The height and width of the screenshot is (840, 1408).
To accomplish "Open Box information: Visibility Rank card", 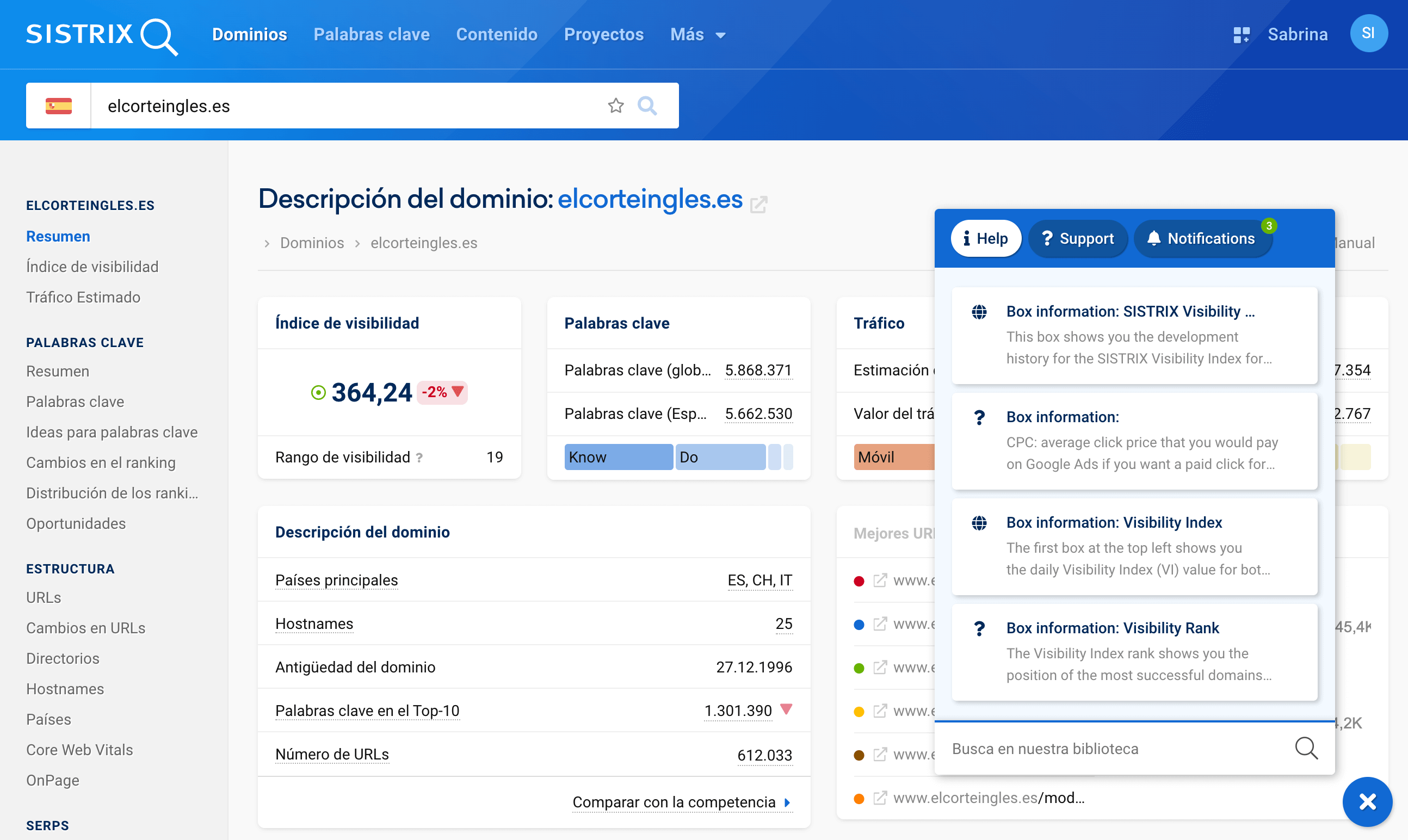I will click(1135, 652).
